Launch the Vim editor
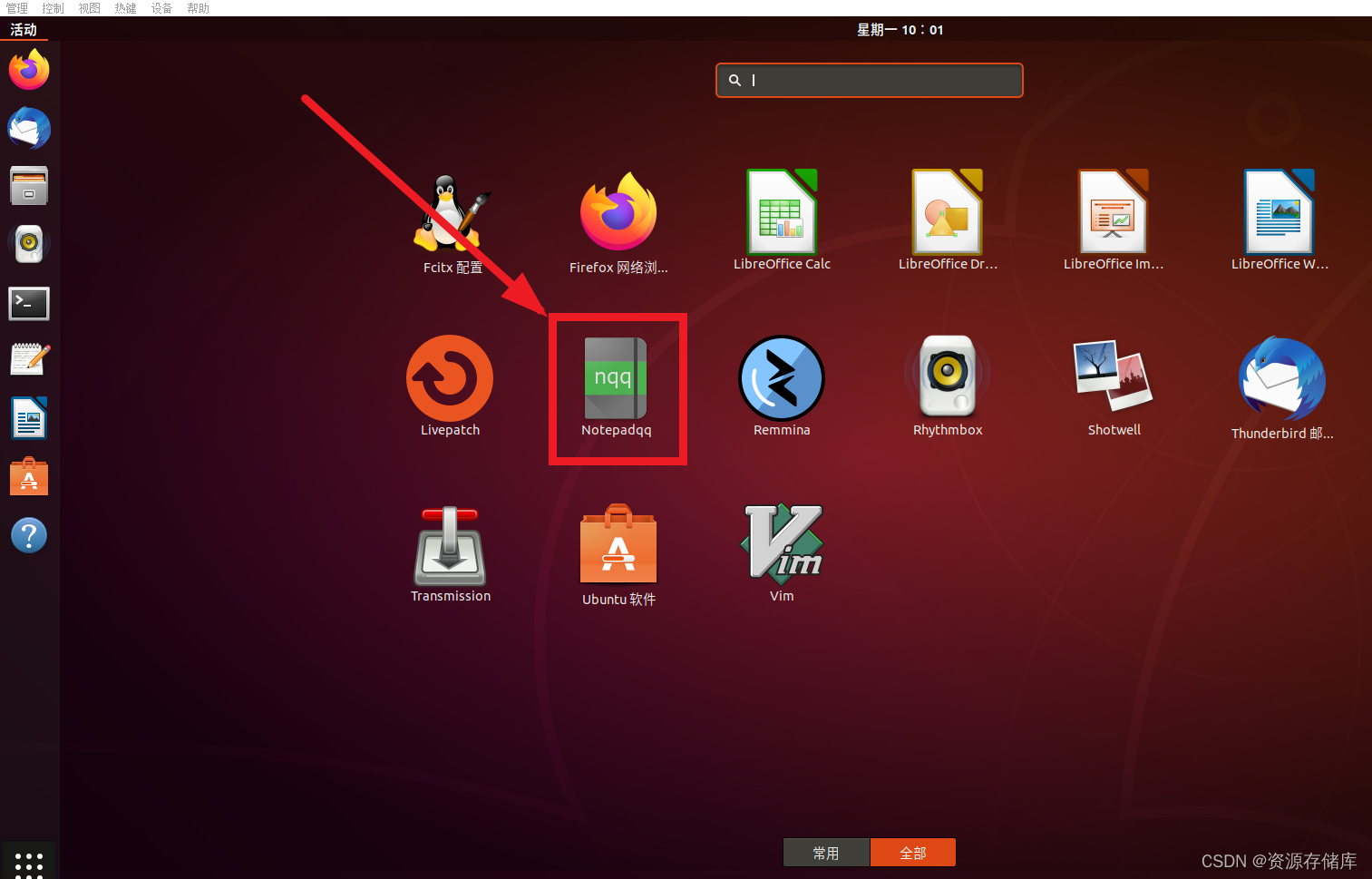Image resolution: width=1372 pixels, height=879 pixels. coord(782,544)
